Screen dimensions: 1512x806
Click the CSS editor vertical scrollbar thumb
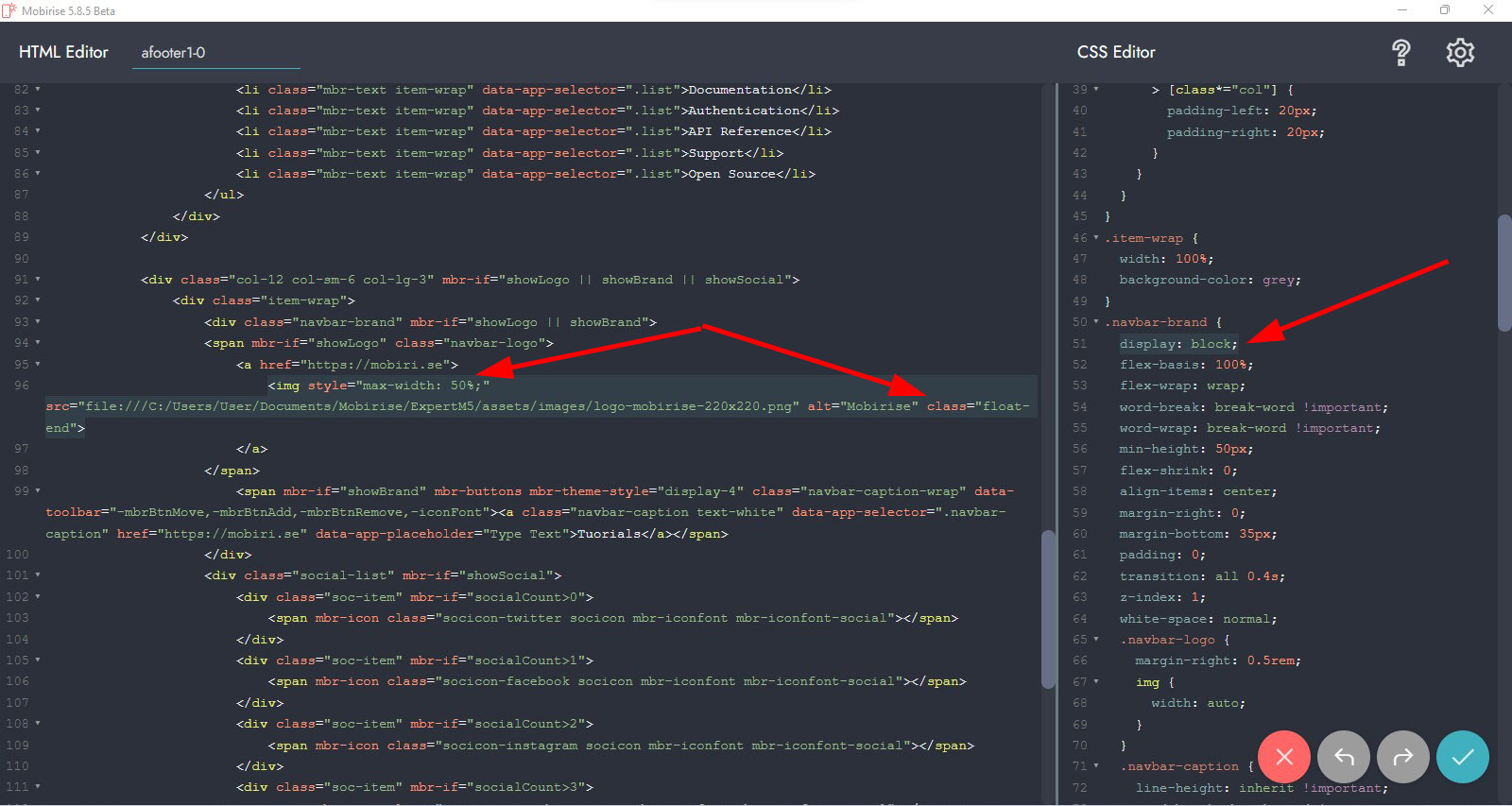coord(1504,273)
